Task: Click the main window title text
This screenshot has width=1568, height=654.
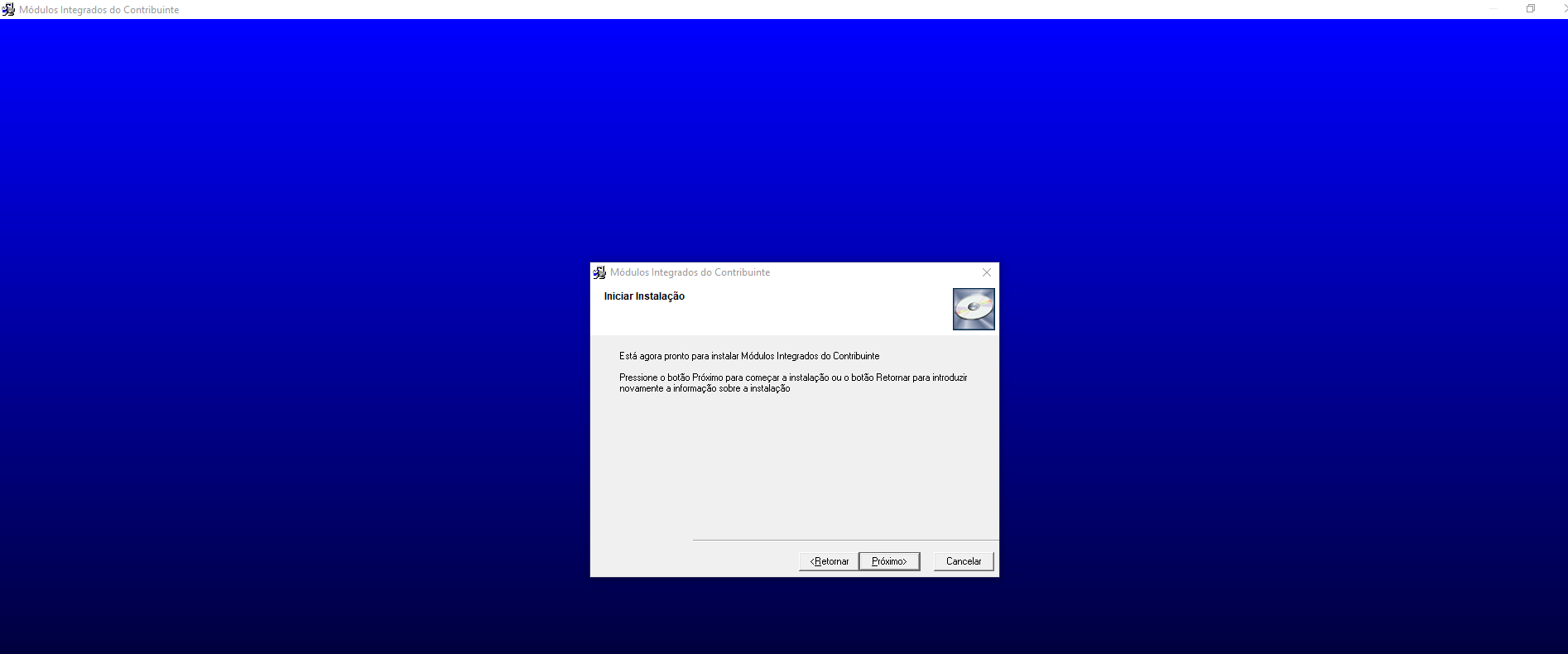Action: coord(99,10)
